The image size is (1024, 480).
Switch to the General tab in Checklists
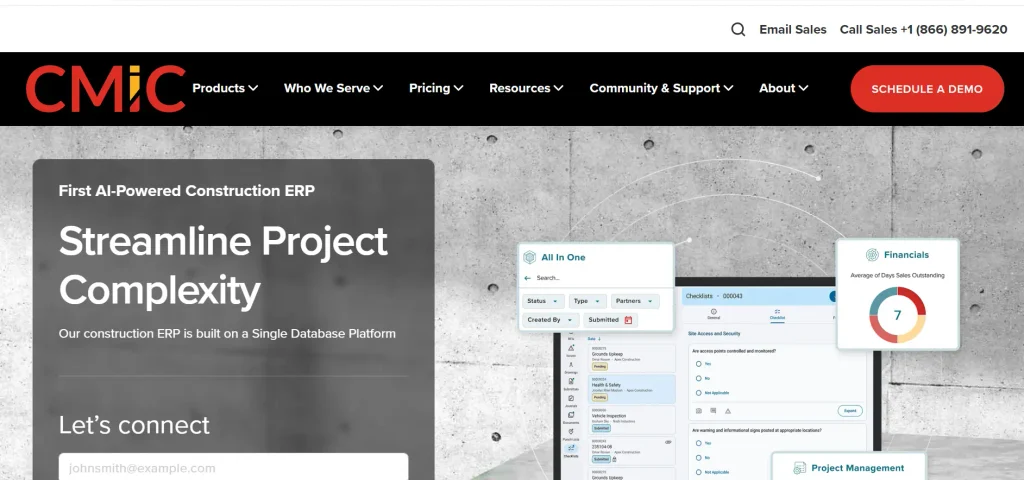point(713,314)
